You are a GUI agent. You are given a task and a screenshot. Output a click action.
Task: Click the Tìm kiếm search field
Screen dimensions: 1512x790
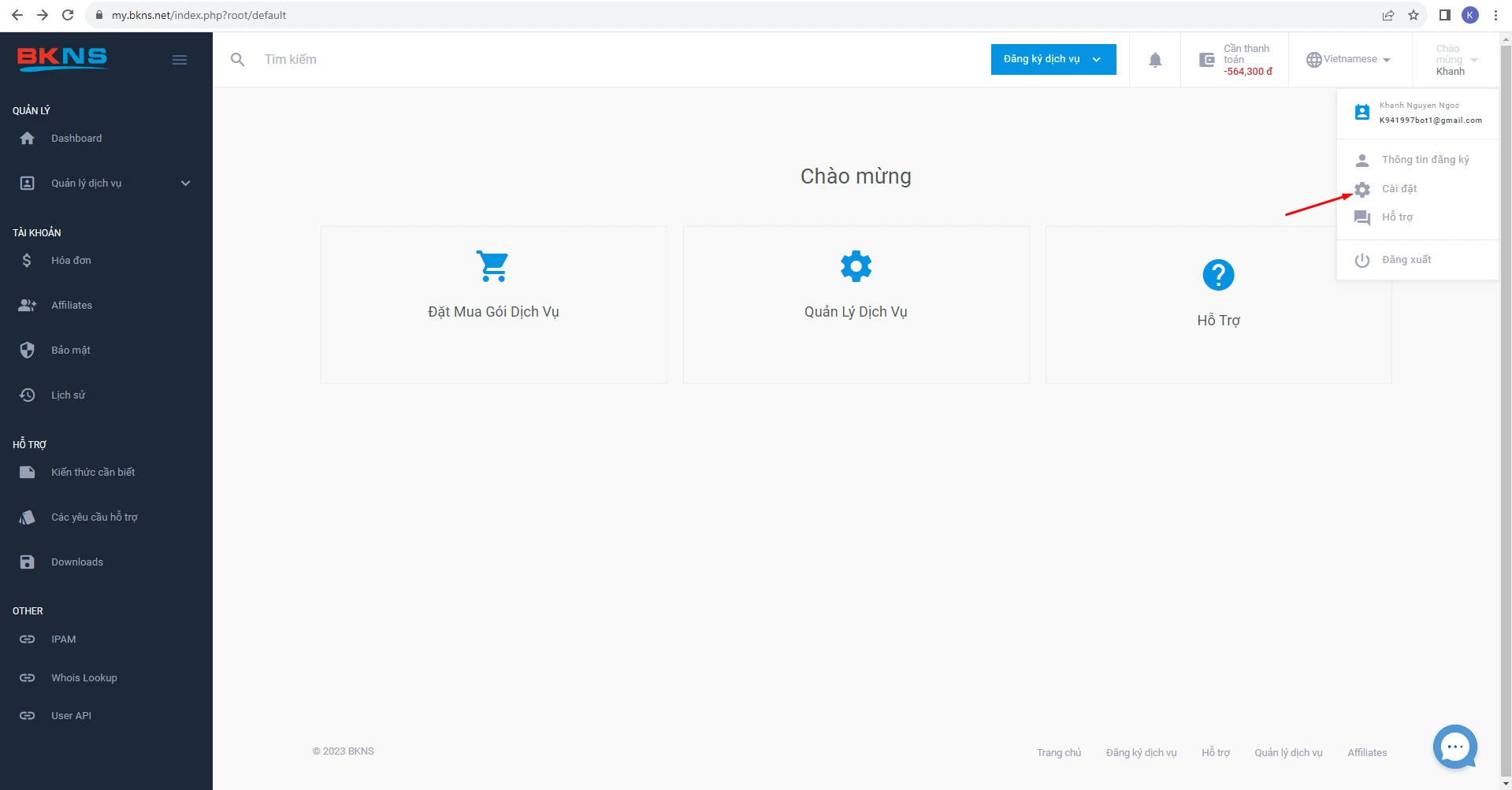pyautogui.click(x=552, y=60)
